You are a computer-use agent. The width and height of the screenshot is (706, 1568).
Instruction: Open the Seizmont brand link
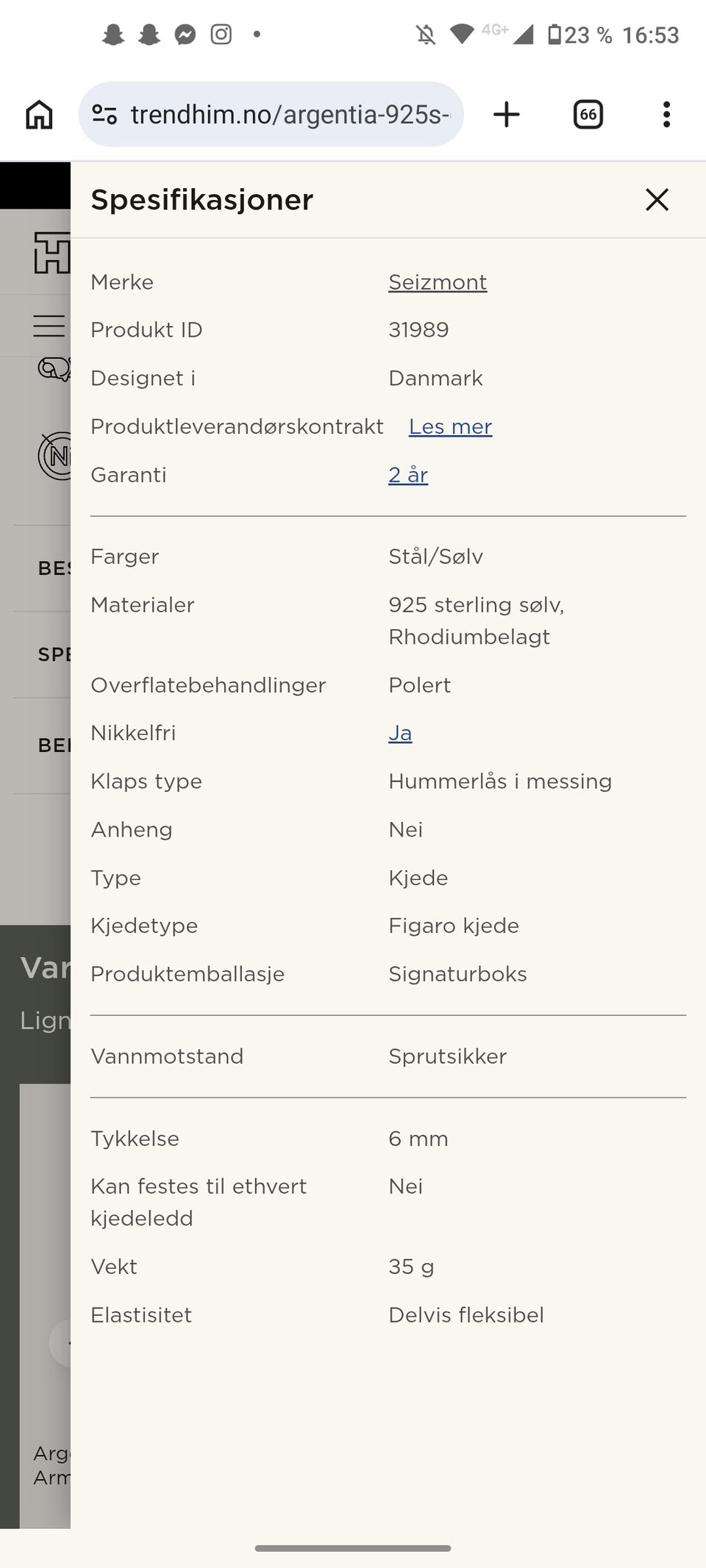click(438, 282)
